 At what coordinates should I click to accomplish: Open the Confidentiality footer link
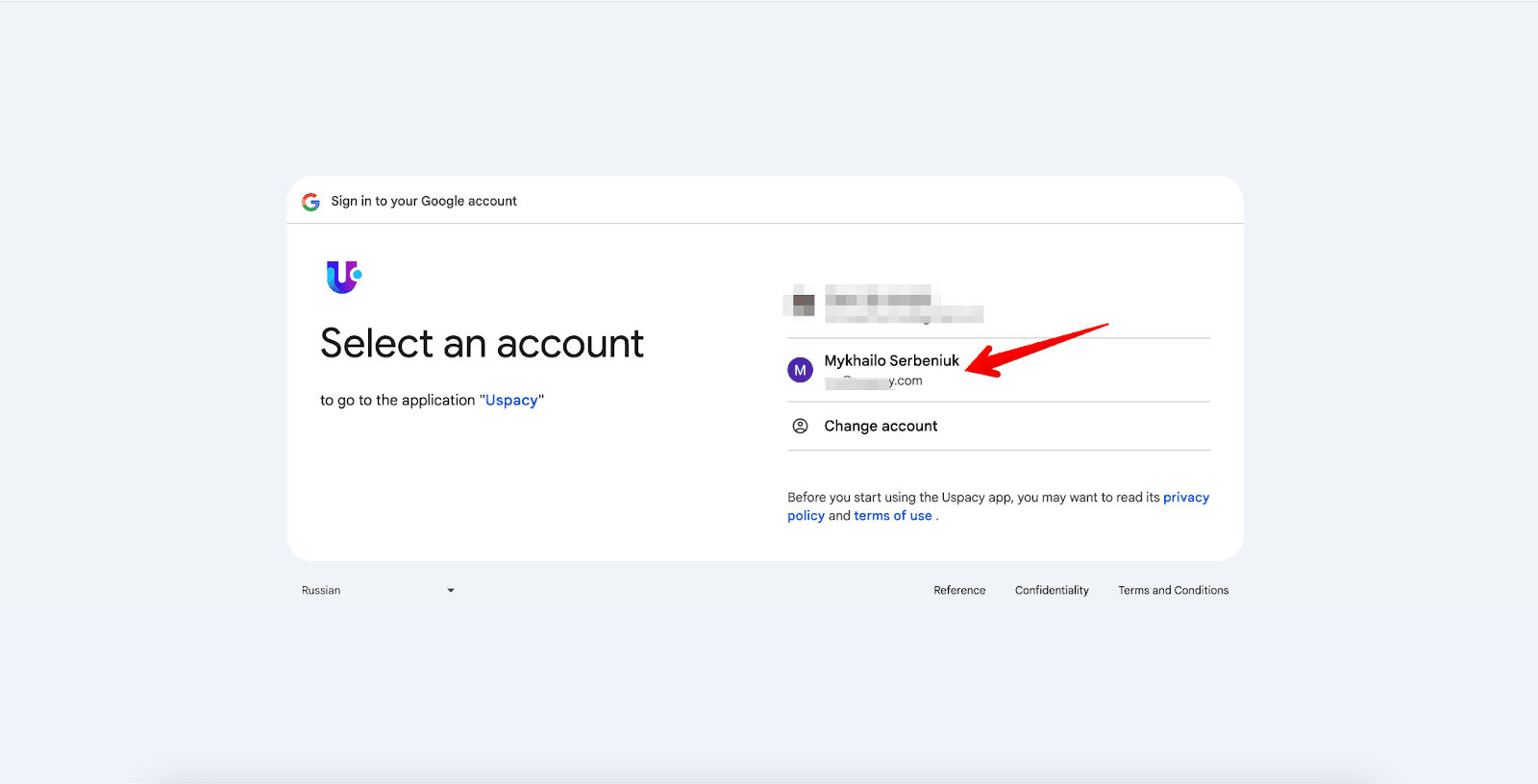pos(1052,591)
